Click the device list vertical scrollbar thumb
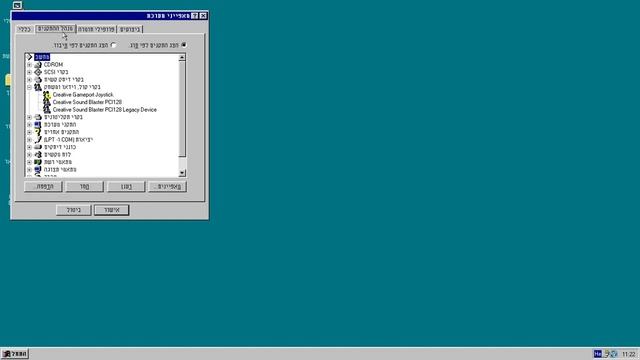The image size is (640, 360). (182, 109)
